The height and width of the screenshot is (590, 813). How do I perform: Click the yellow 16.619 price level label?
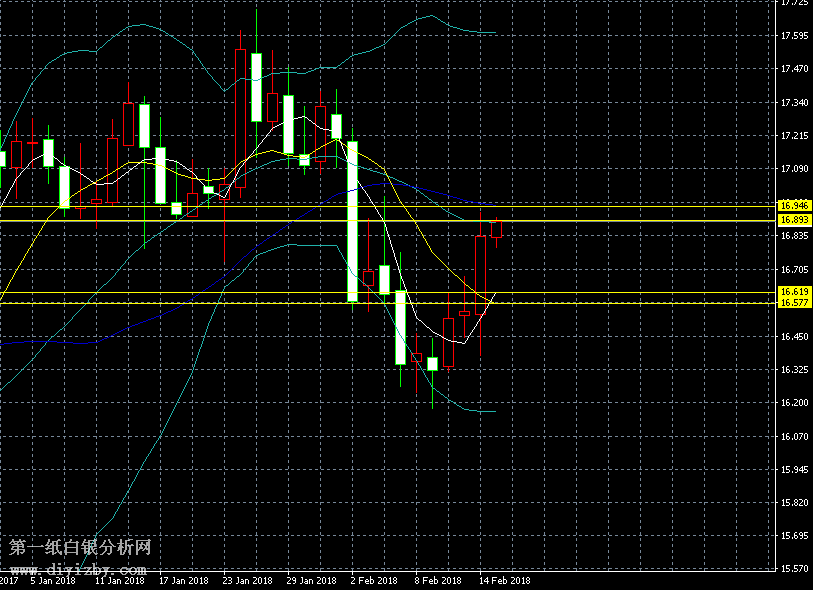[x=794, y=292]
